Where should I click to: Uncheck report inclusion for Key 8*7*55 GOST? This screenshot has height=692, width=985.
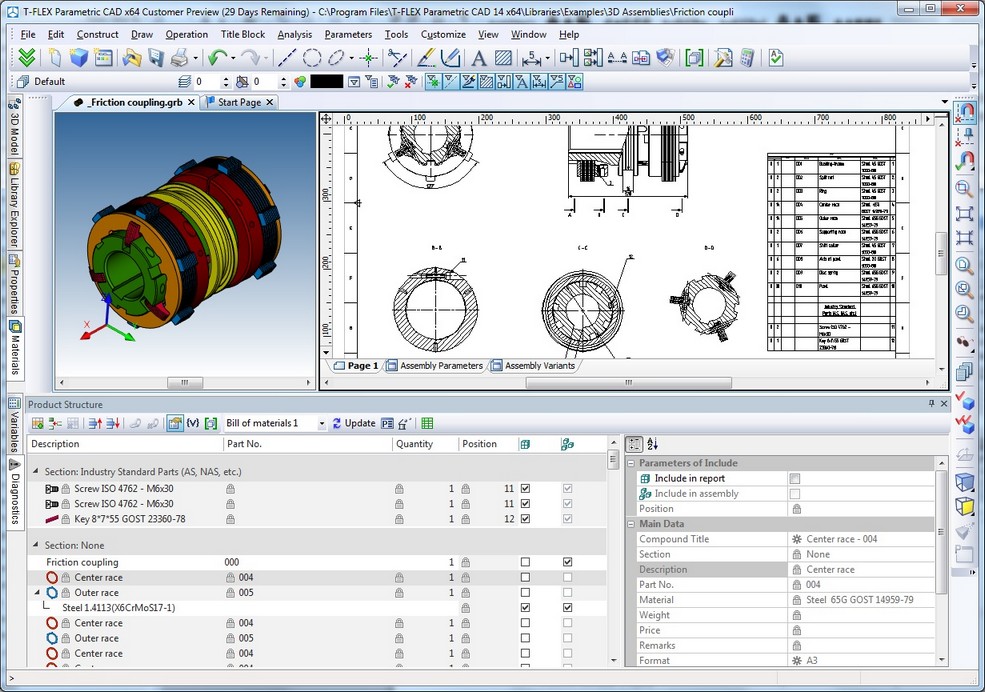coord(525,519)
